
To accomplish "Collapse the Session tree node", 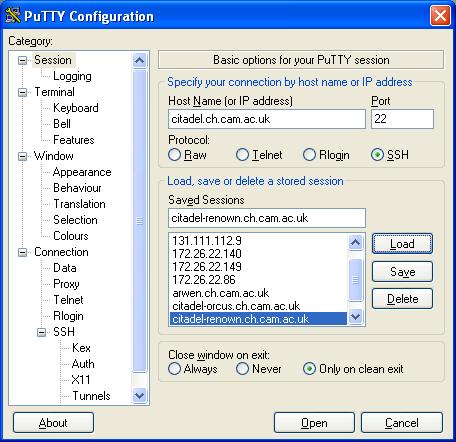I will point(23,60).
